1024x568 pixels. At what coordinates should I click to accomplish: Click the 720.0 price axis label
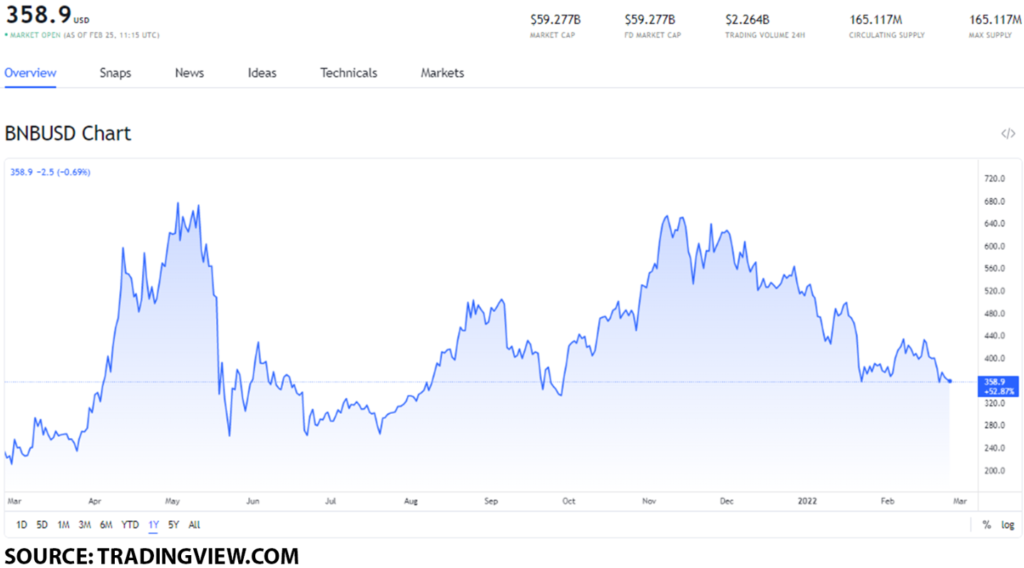[995, 179]
